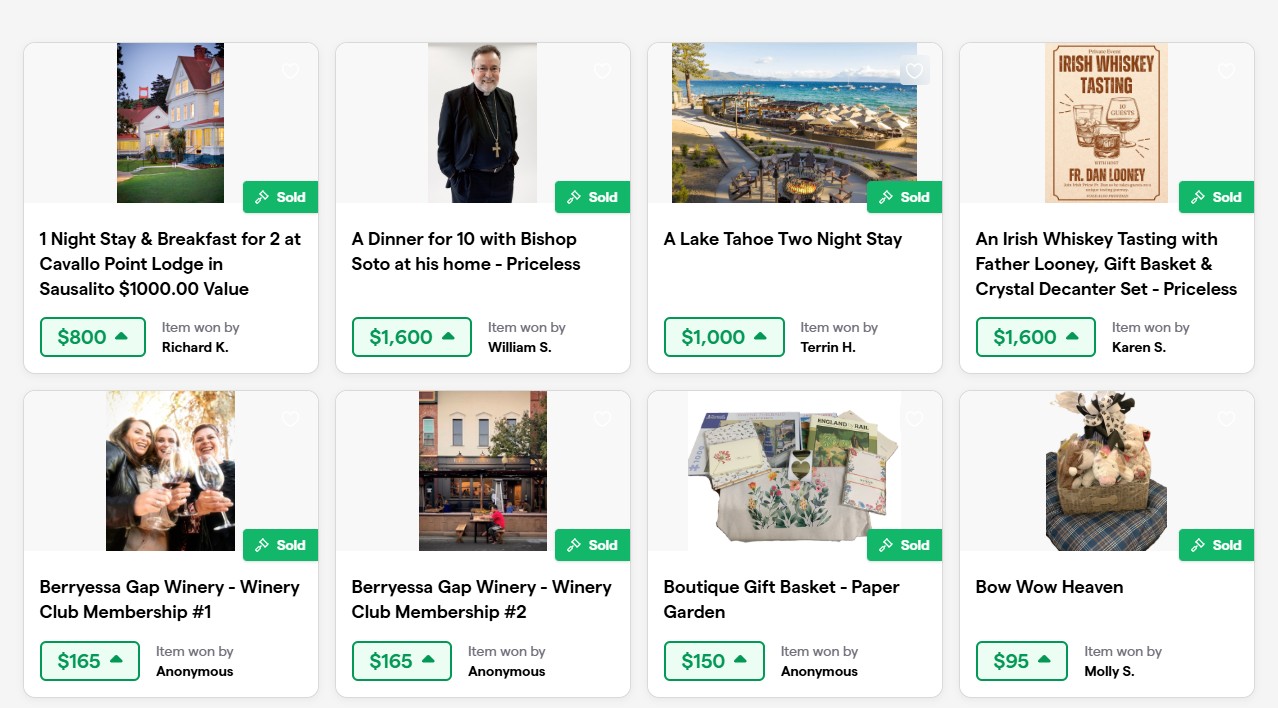Open the Berryessa Gap Winery #2 storefront photo
This screenshot has width=1278, height=708.
tap(483, 471)
